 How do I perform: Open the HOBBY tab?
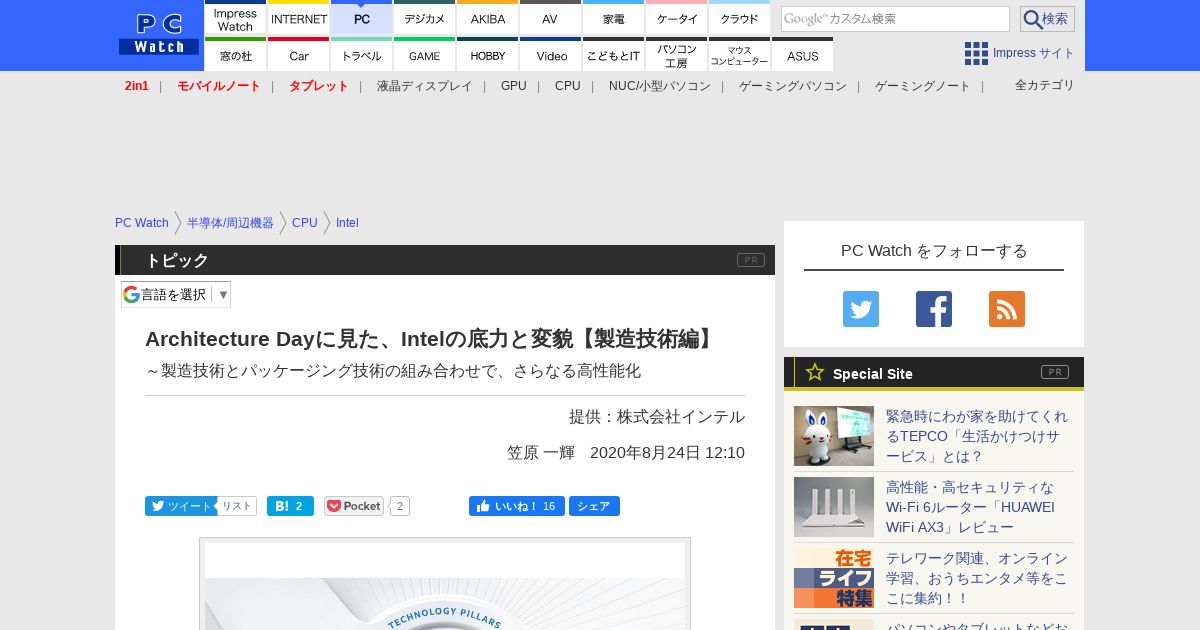pos(488,54)
